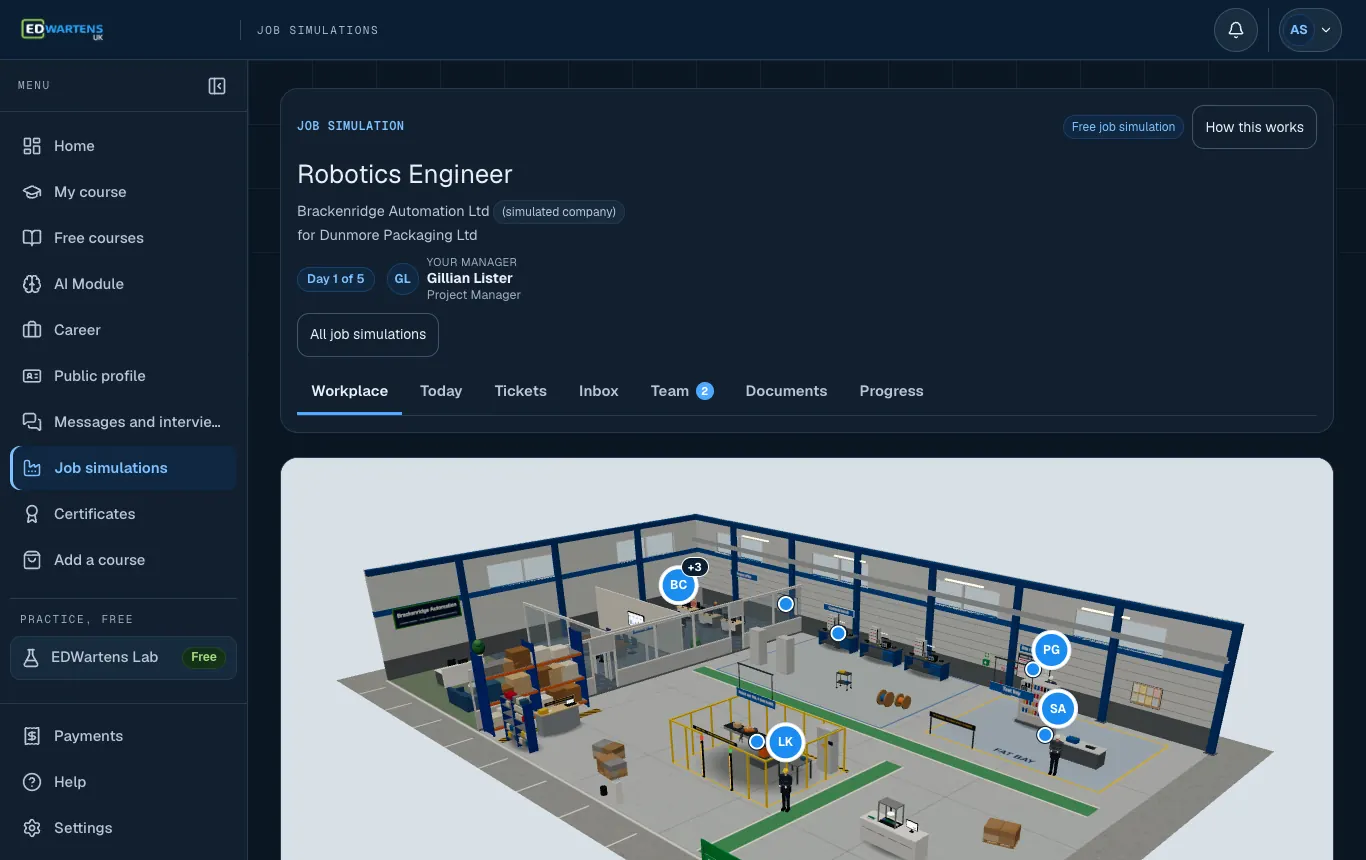
Task: Open the Tickets tab
Action: point(520,391)
